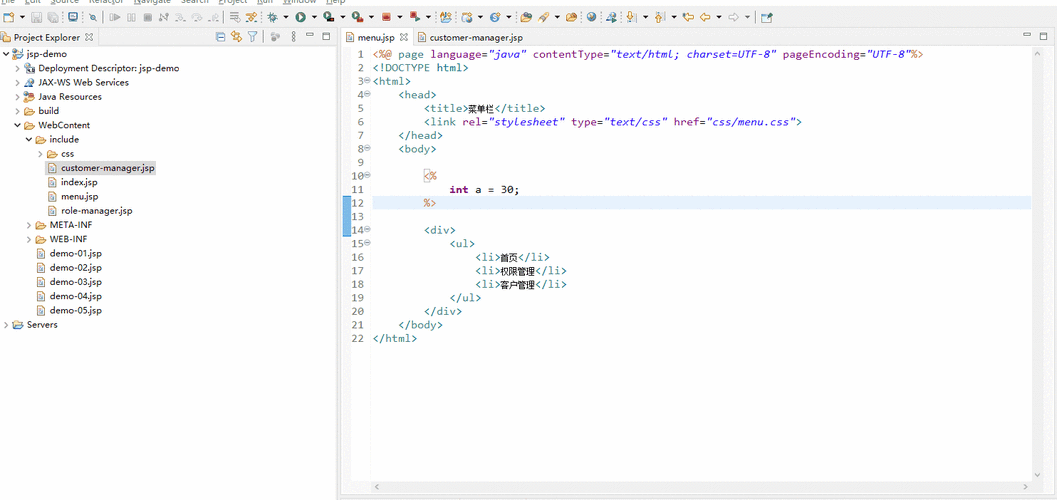1057x500 pixels.
Task: Open the Debug configurations dropdown arrow
Action: pos(286,17)
